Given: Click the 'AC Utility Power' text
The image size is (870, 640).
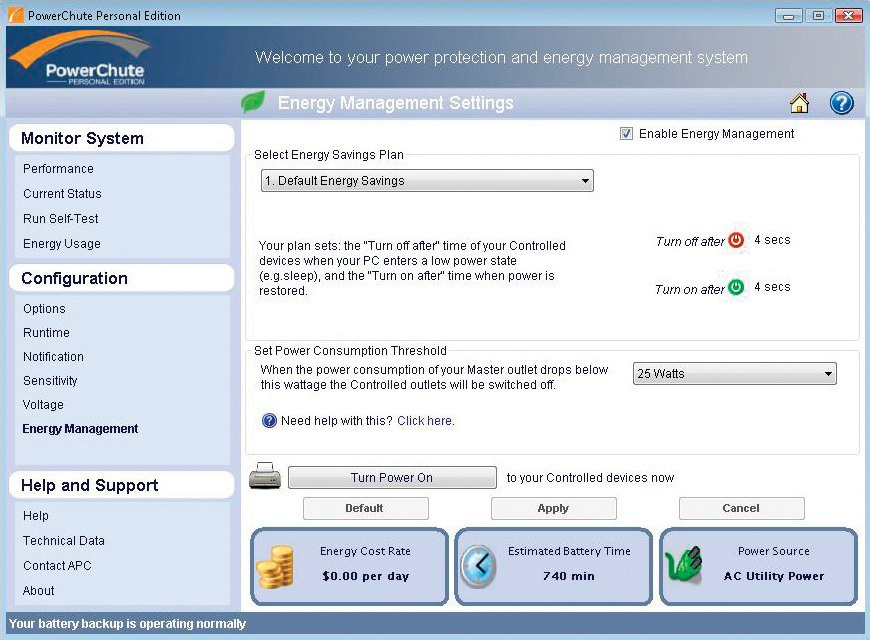Looking at the screenshot, I should (x=773, y=576).
